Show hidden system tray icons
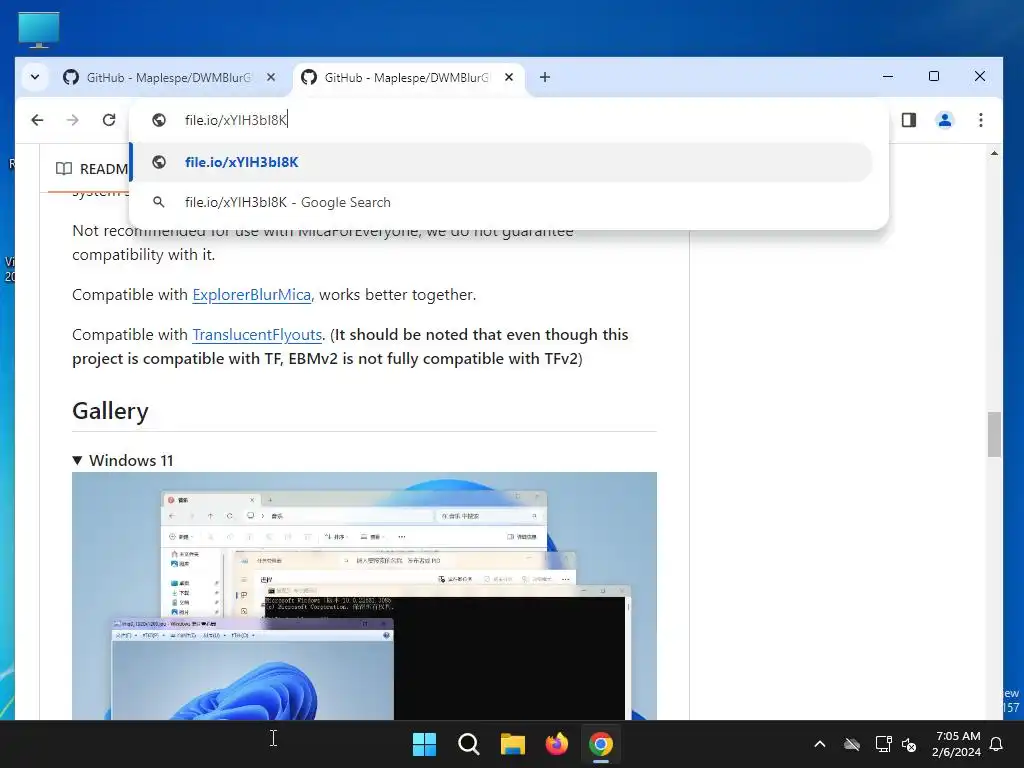Viewport: 1024px width, 768px height. tap(820, 744)
